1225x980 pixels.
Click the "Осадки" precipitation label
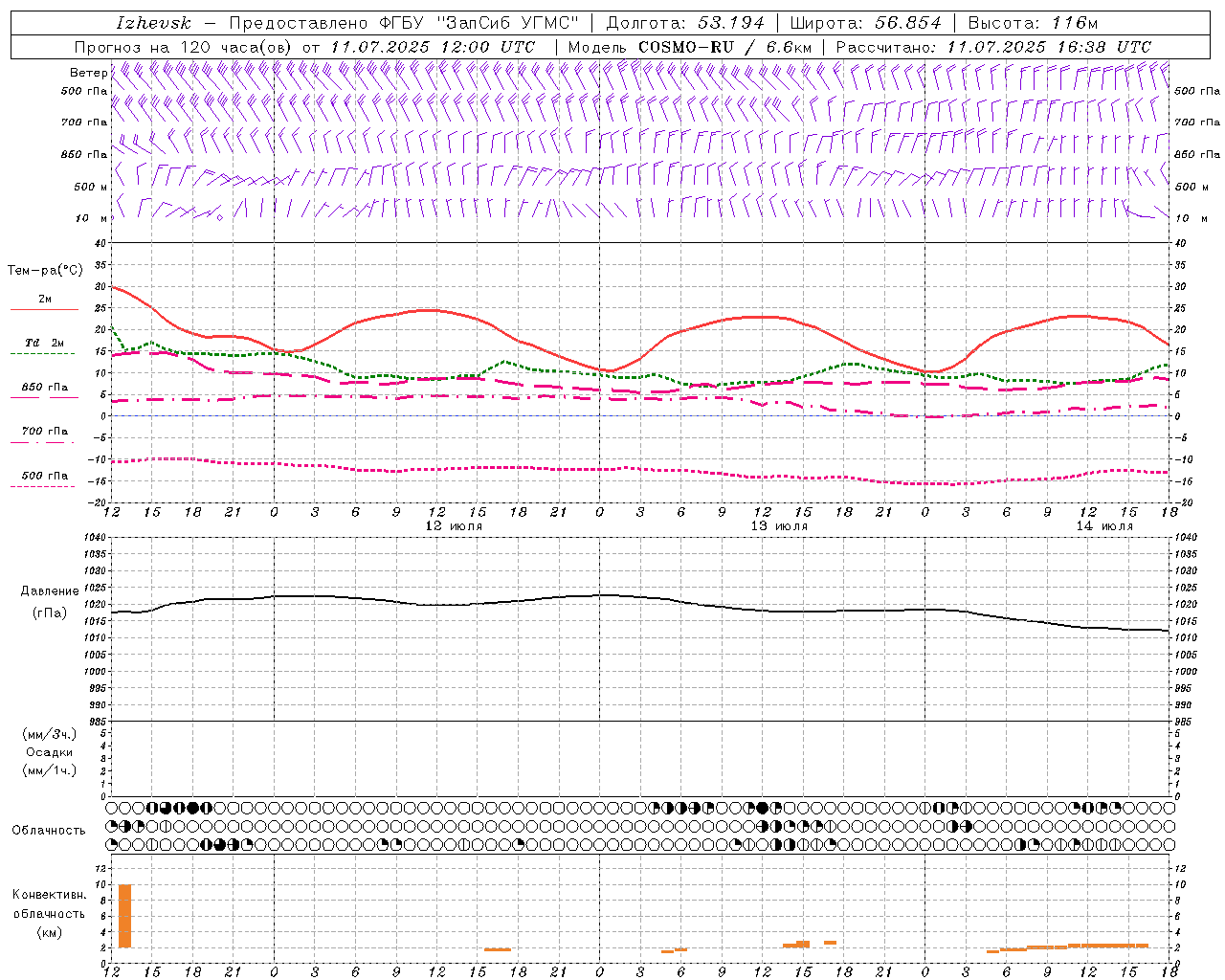50,752
